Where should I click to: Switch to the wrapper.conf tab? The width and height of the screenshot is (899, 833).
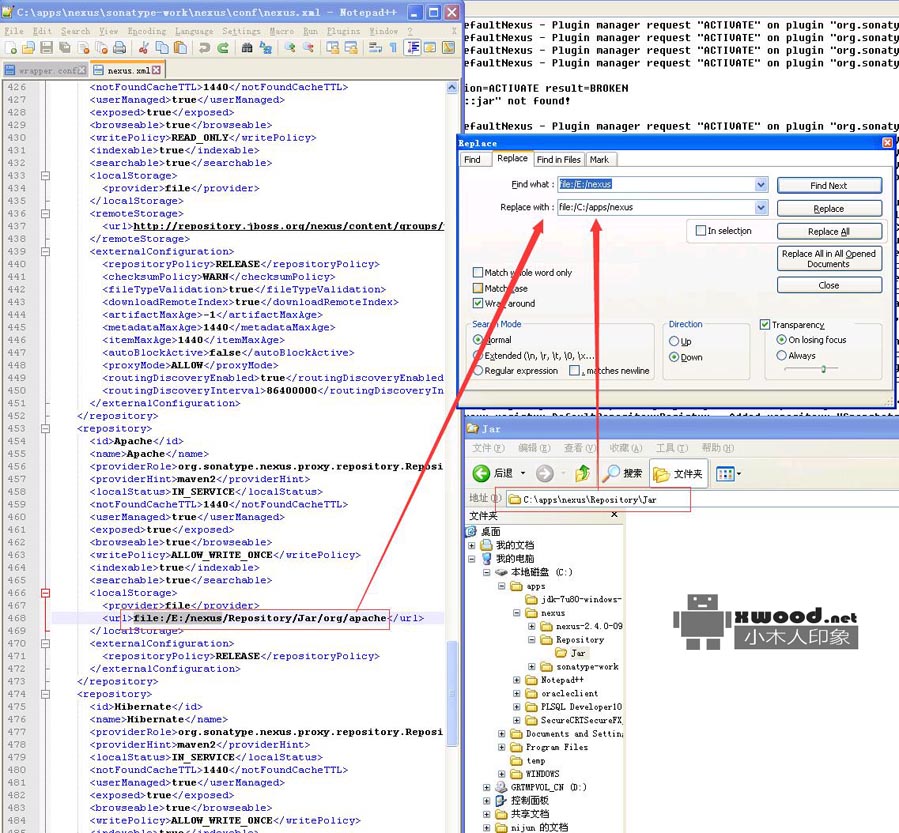(x=45, y=71)
